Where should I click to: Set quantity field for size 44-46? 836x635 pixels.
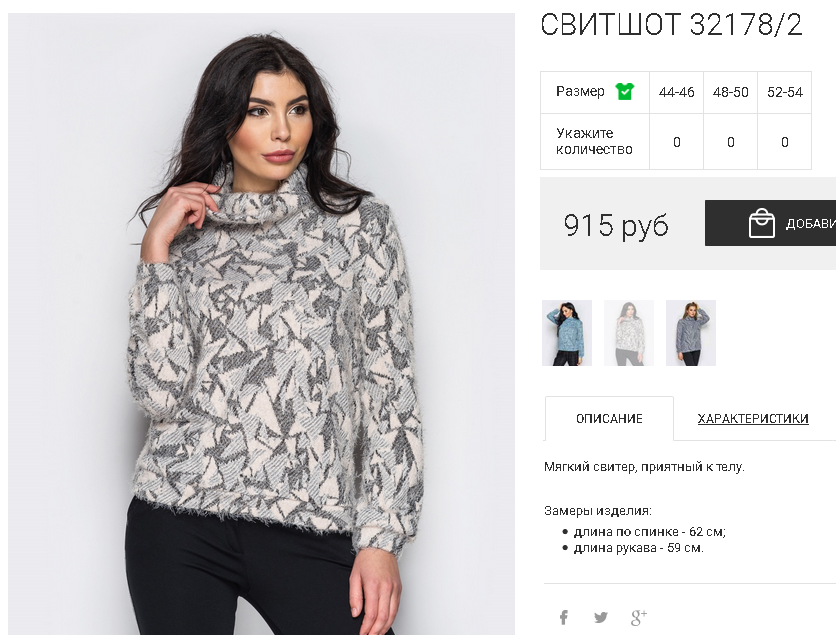point(677,142)
